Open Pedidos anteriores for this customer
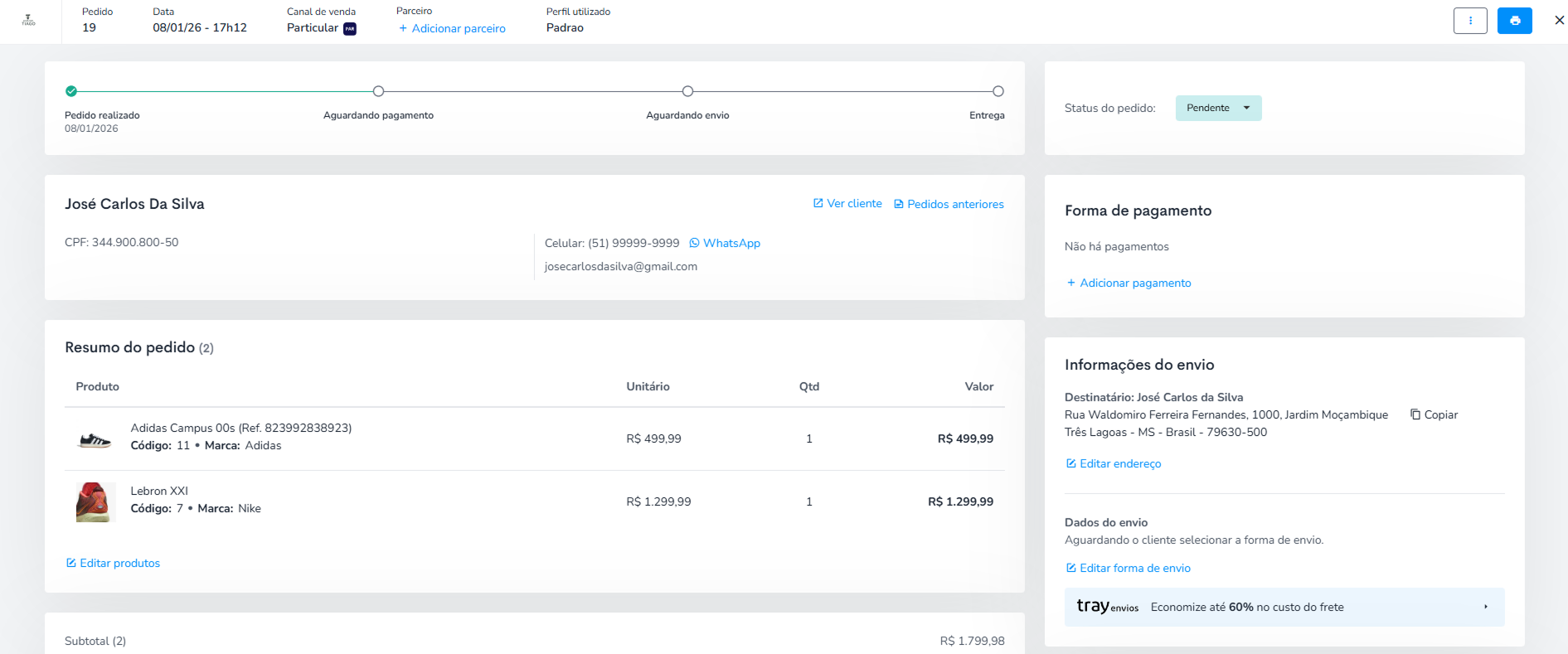 [949, 204]
